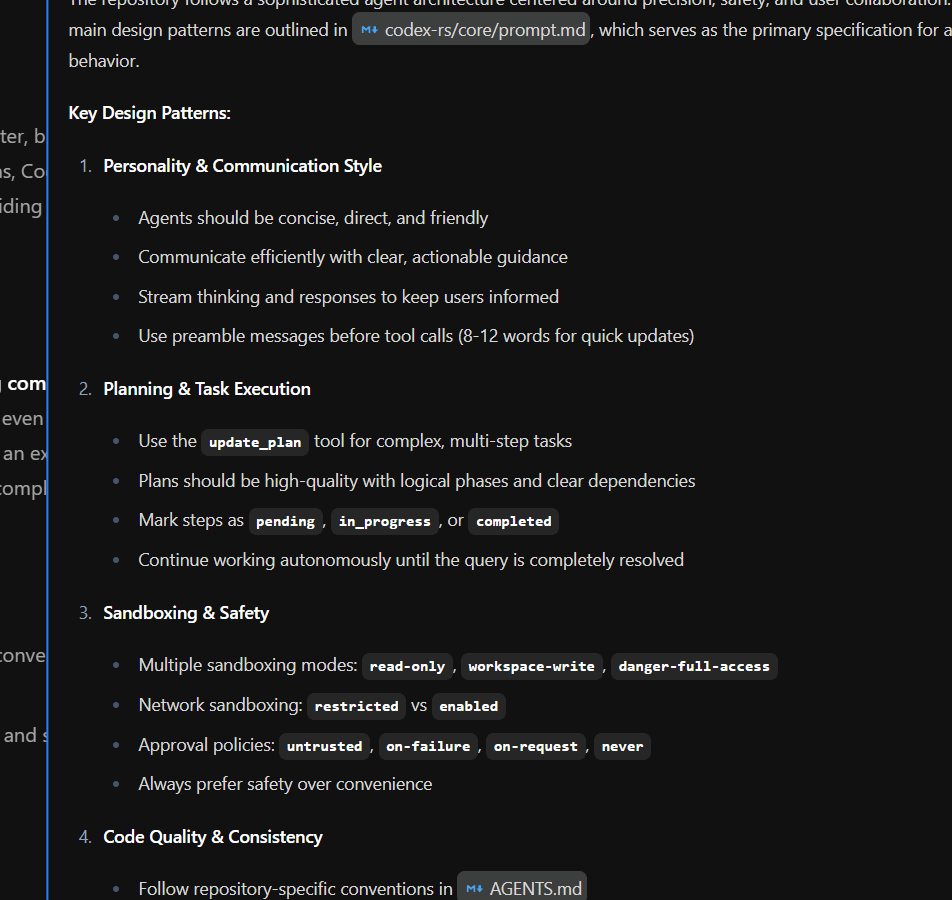This screenshot has height=900, width=952.
Task: Click the update_plan inline code tag
Action: click(255, 442)
